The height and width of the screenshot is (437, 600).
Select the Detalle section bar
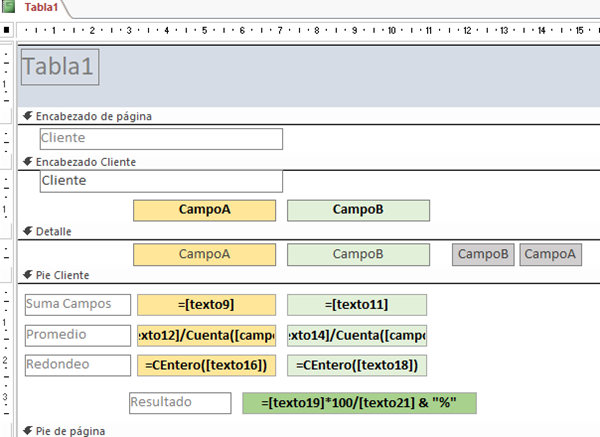pyautogui.click(x=308, y=232)
